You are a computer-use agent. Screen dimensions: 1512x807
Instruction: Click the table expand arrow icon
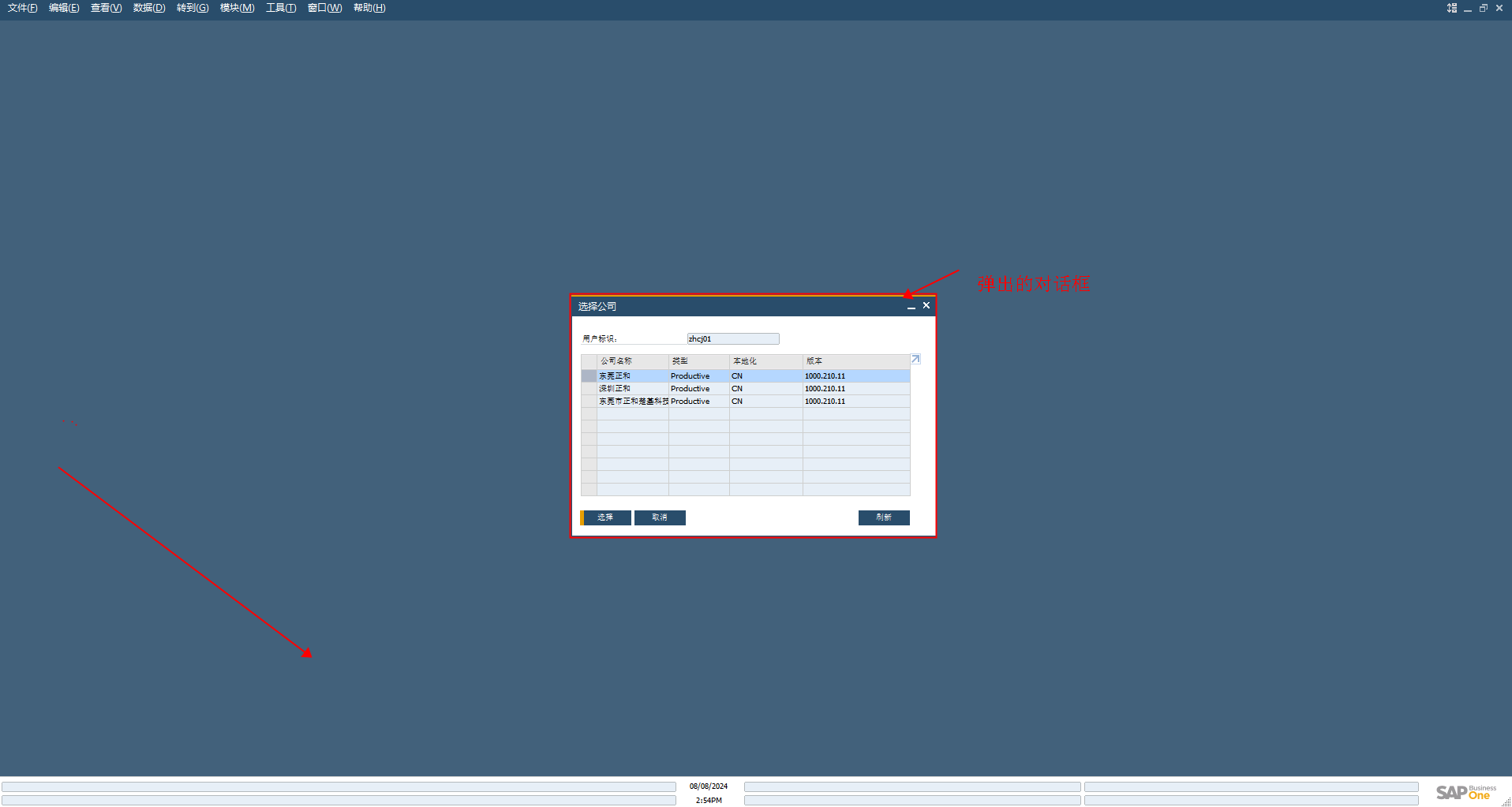pos(915,359)
